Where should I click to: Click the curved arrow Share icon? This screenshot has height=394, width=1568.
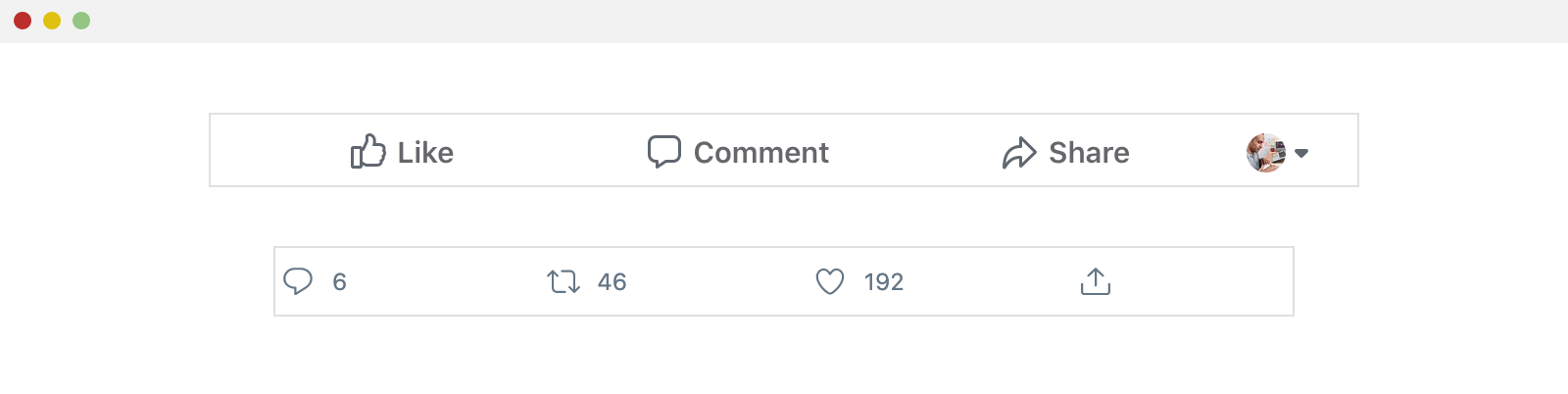pos(1019,153)
